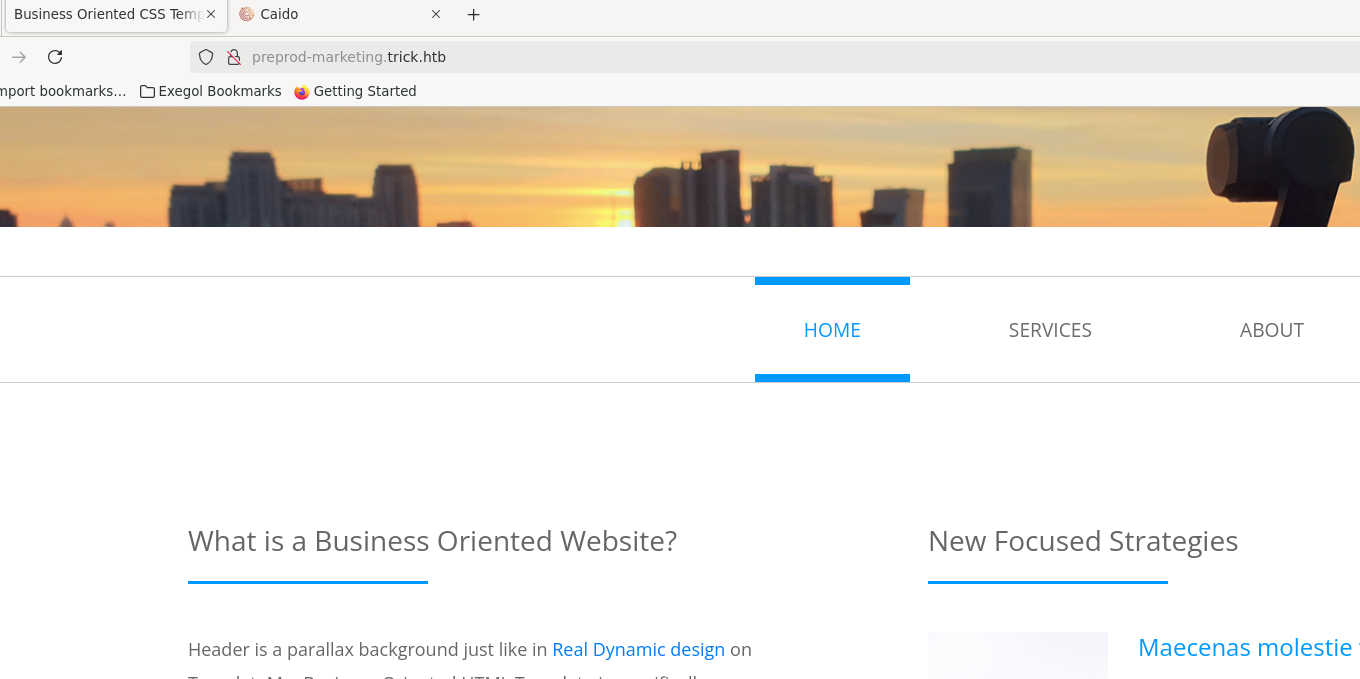Click the thumbnail beside Maecenas molestie
The width and height of the screenshot is (1360, 679).
coord(1017,656)
